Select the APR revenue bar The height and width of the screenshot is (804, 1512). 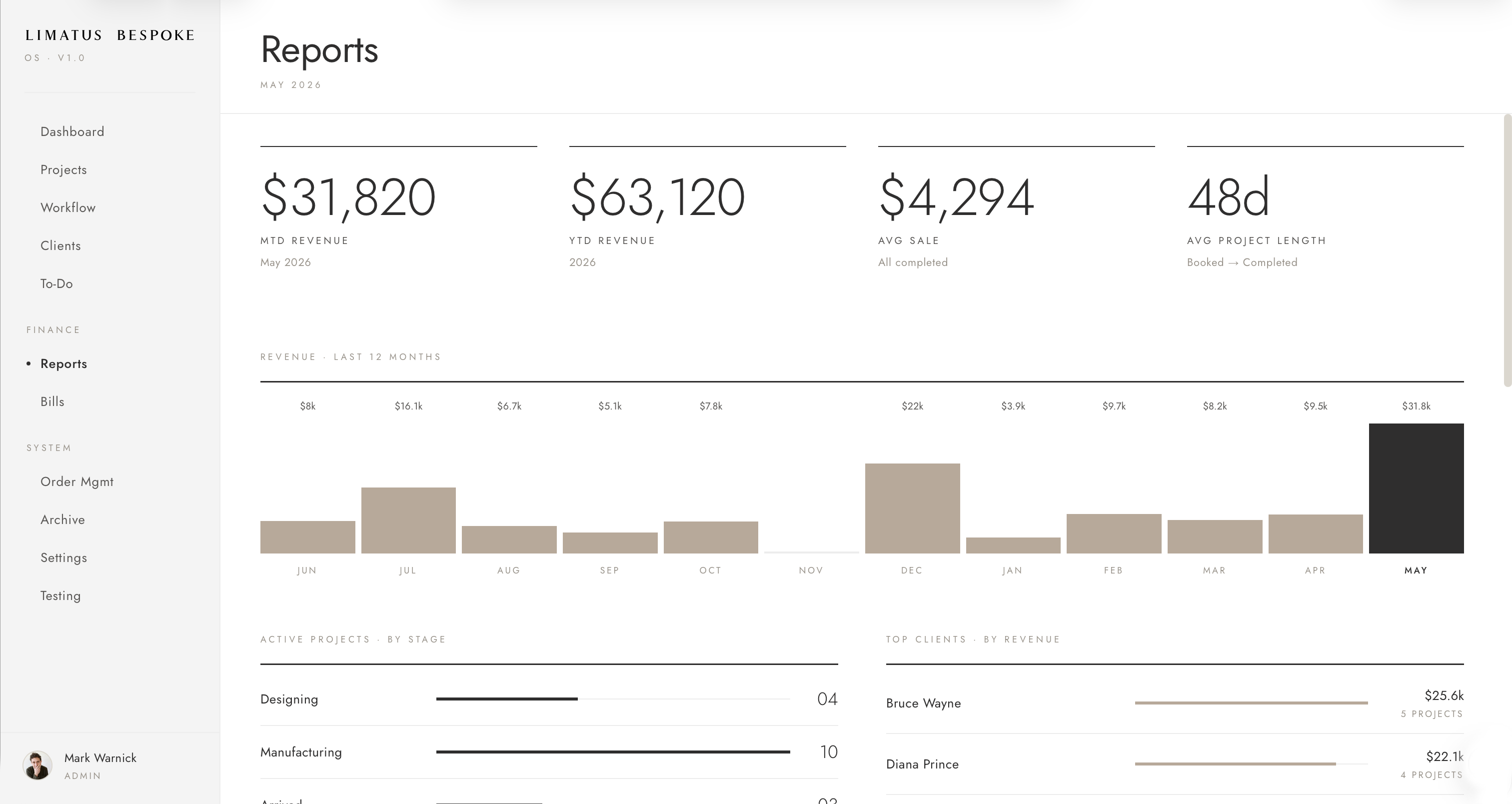pos(1316,534)
